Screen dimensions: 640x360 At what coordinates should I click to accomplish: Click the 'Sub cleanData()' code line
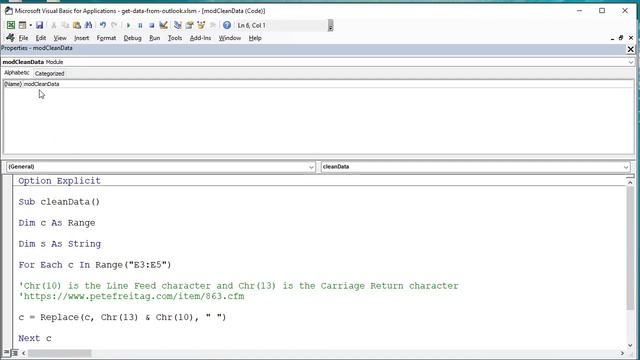(x=59, y=202)
